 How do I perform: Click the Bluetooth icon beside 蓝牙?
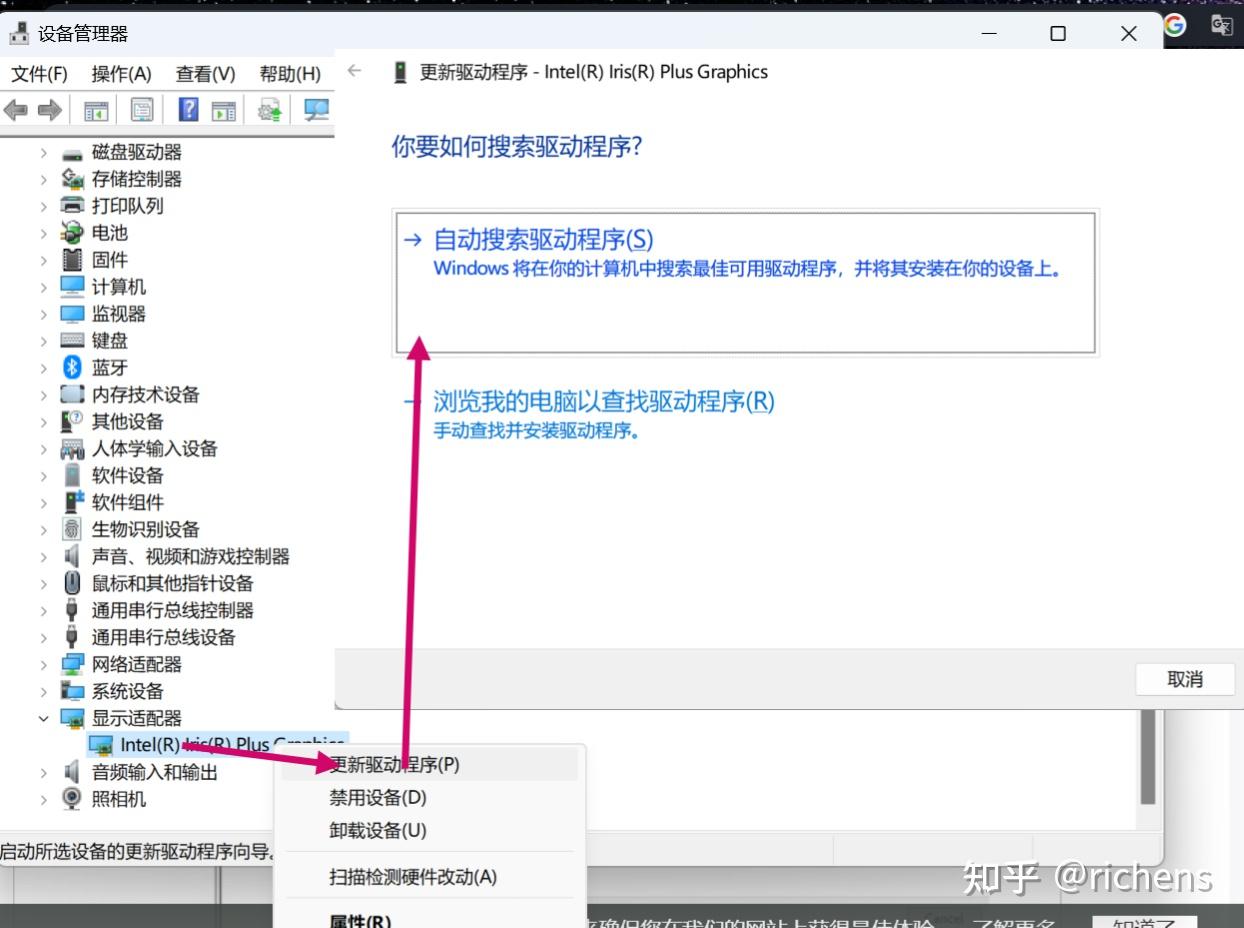pos(72,367)
